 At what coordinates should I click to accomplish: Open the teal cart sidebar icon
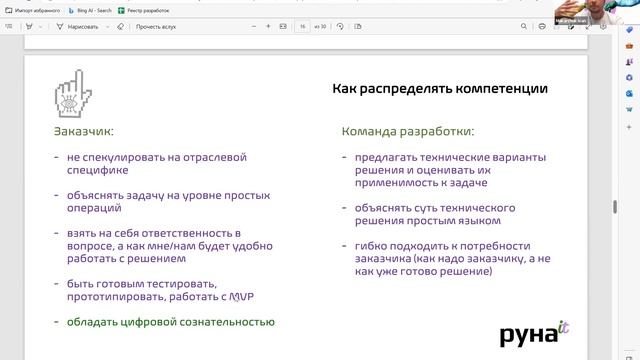[x=629, y=109]
